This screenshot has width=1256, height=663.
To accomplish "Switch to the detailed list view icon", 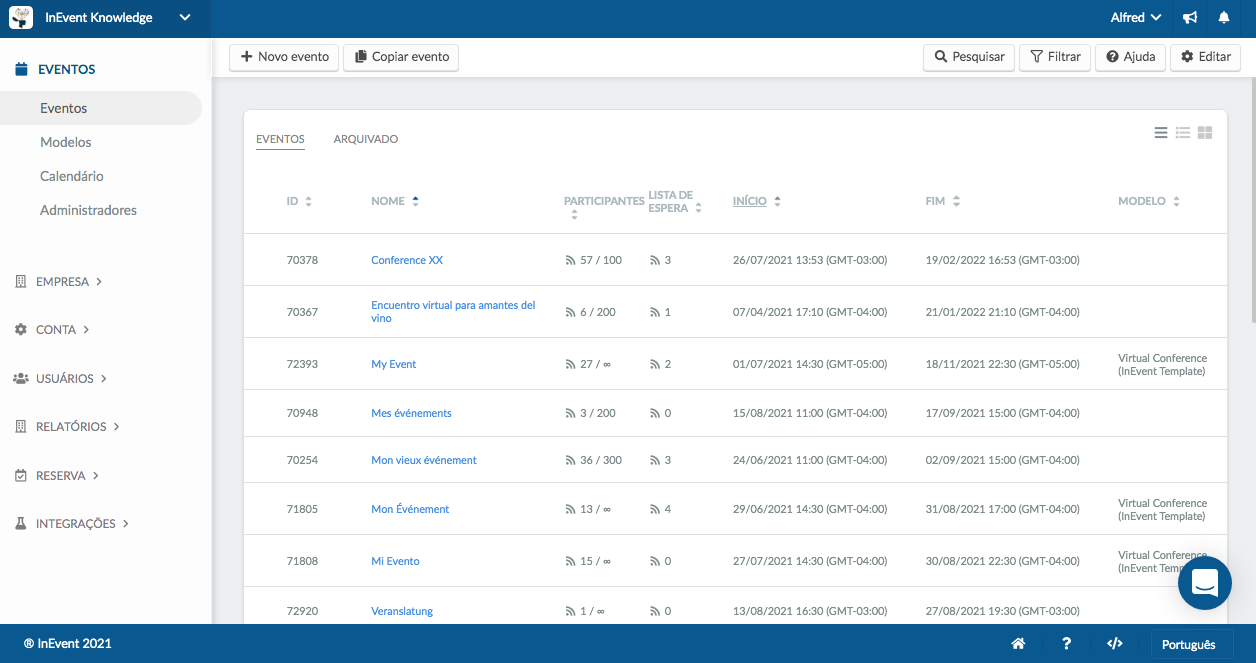I will click(1183, 132).
